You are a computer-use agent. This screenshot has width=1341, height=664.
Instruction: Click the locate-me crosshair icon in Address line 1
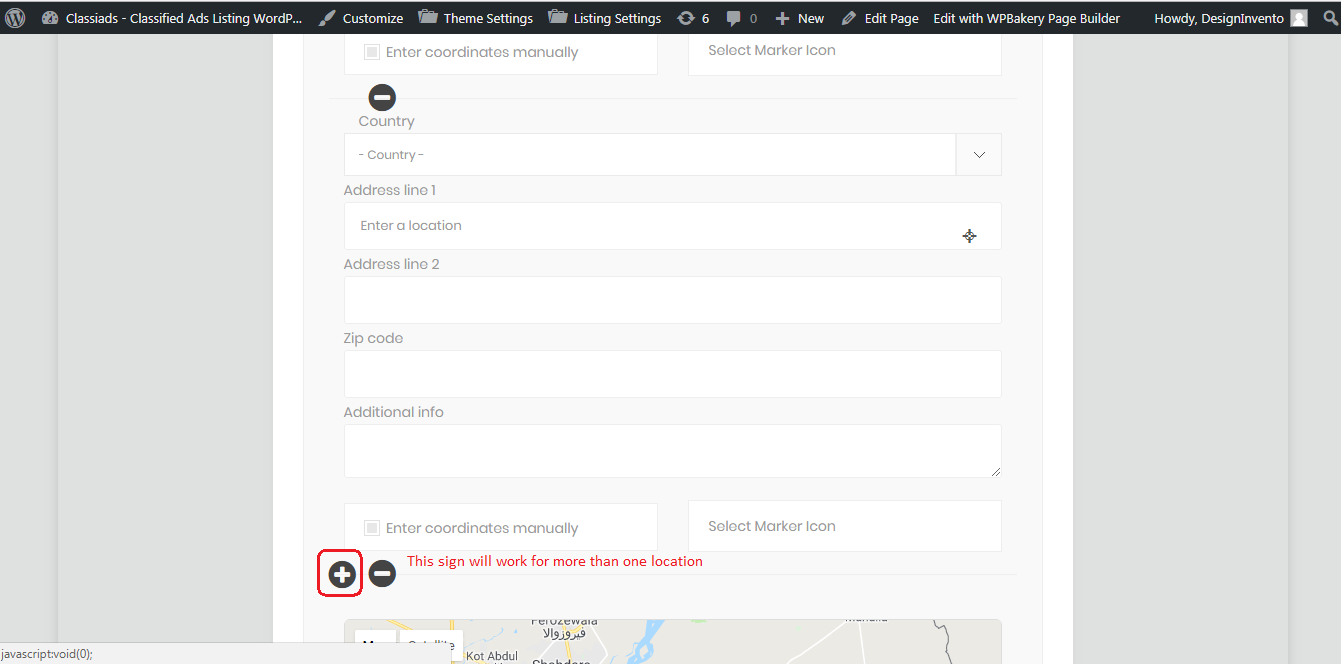pos(969,236)
